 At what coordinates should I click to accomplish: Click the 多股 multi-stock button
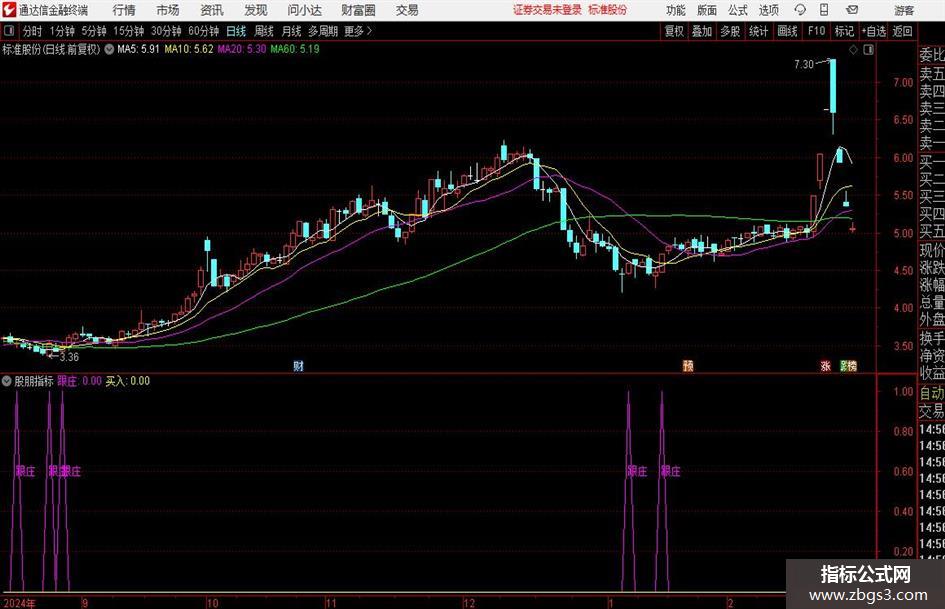[x=730, y=31]
